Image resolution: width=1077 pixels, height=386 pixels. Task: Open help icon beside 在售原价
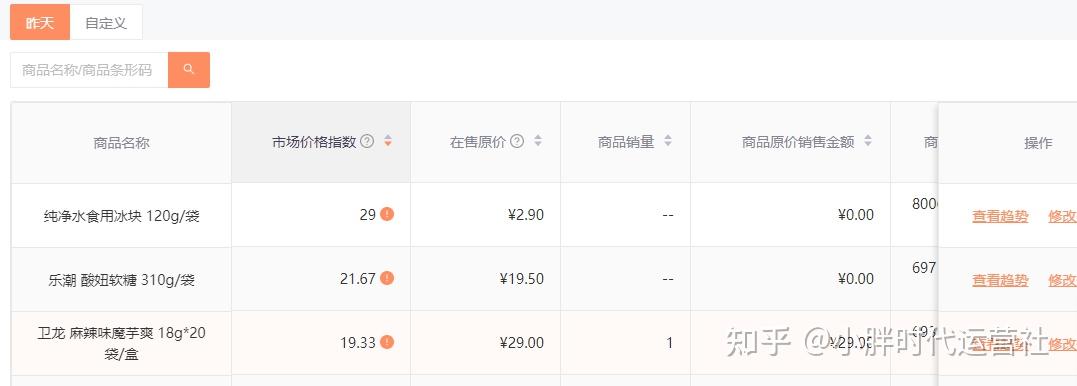(x=517, y=141)
